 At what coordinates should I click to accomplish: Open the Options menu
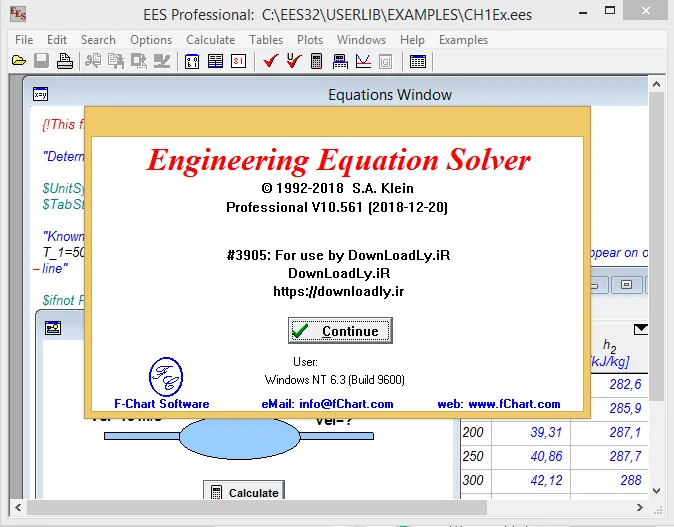click(x=151, y=40)
